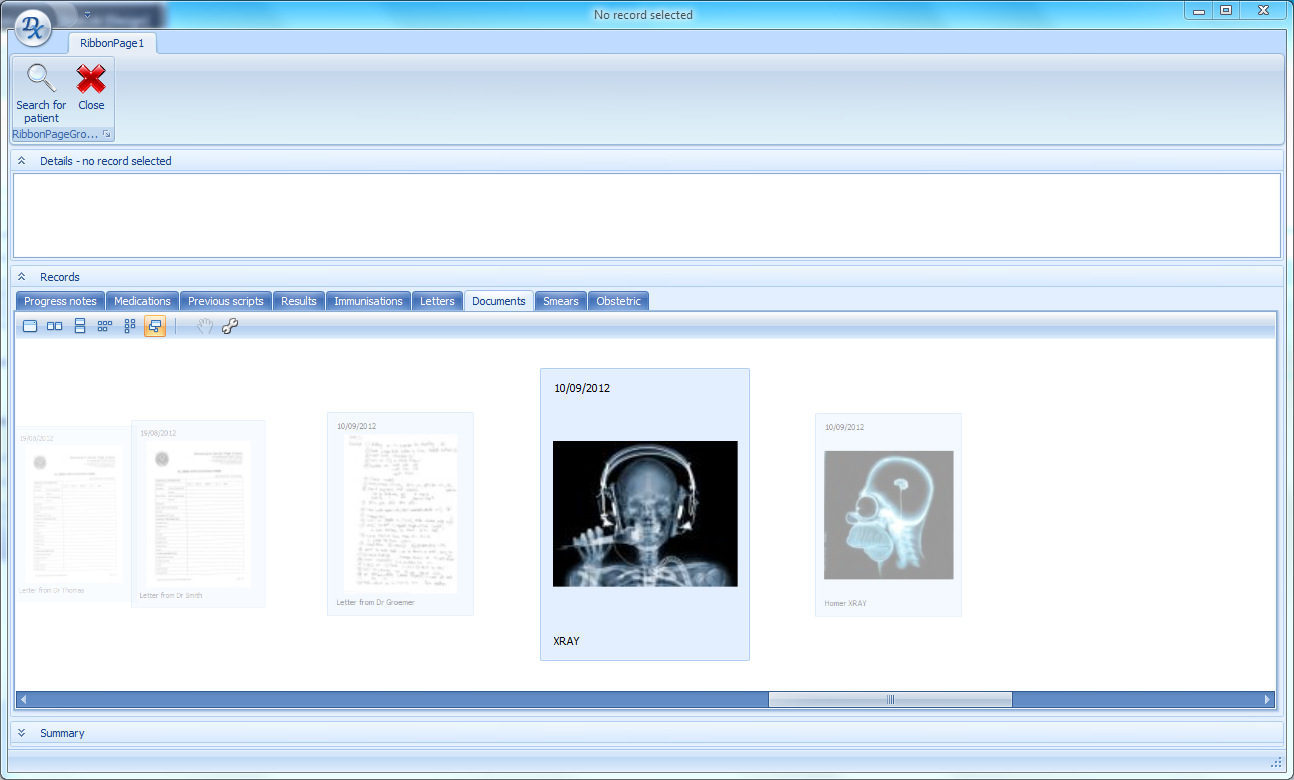This screenshot has width=1294, height=780.
Task: Click the magnifier icon above Search for patient
Action: pos(40,76)
